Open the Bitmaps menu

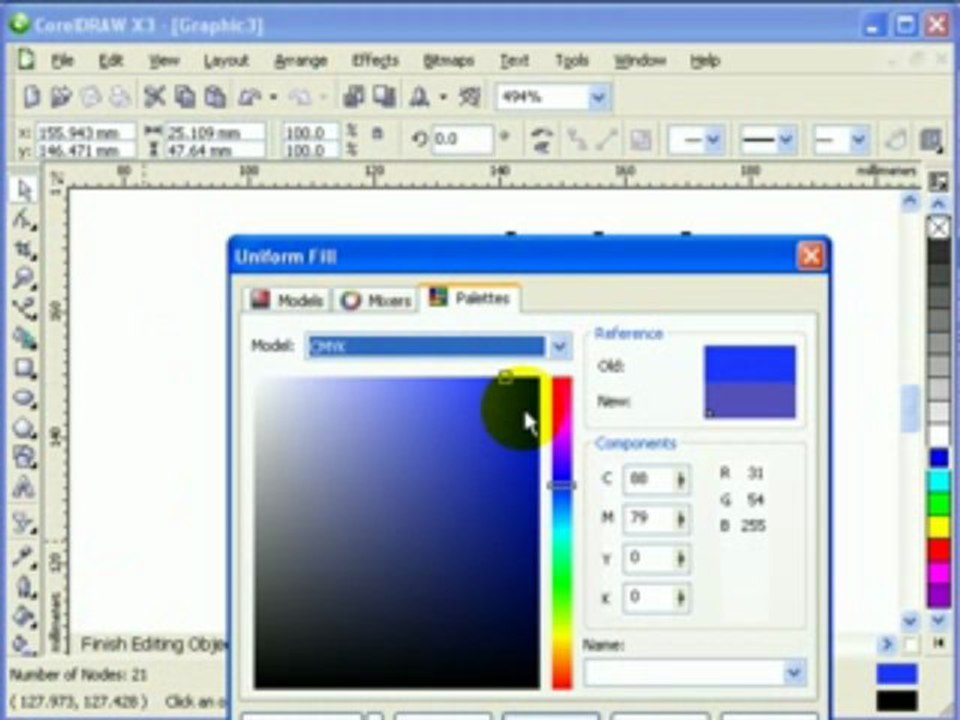(449, 61)
